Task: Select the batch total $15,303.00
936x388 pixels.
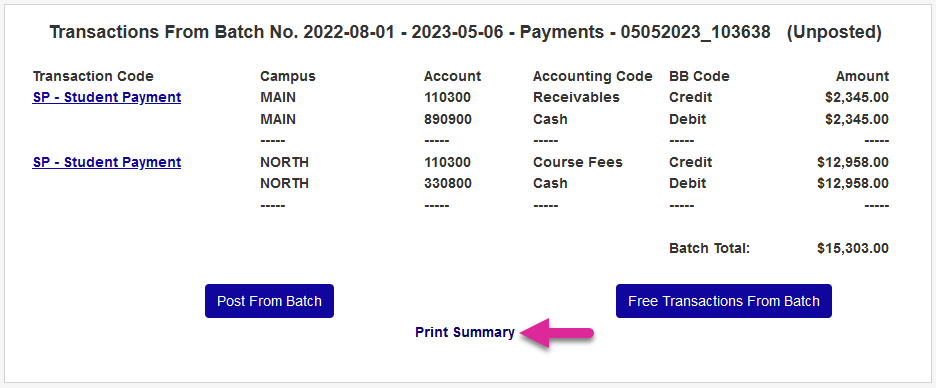Action: click(x=853, y=248)
